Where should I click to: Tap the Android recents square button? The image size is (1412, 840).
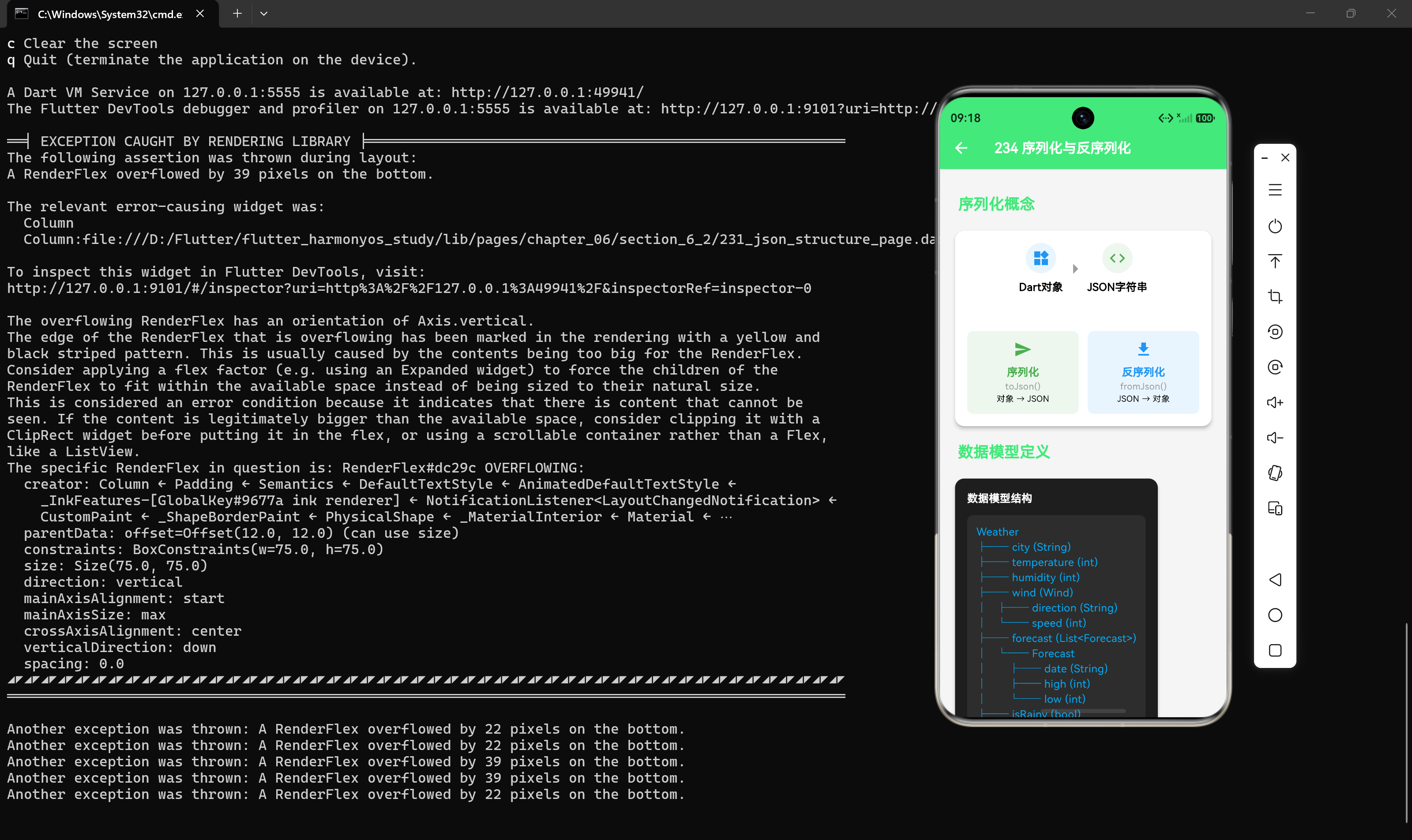(1274, 650)
